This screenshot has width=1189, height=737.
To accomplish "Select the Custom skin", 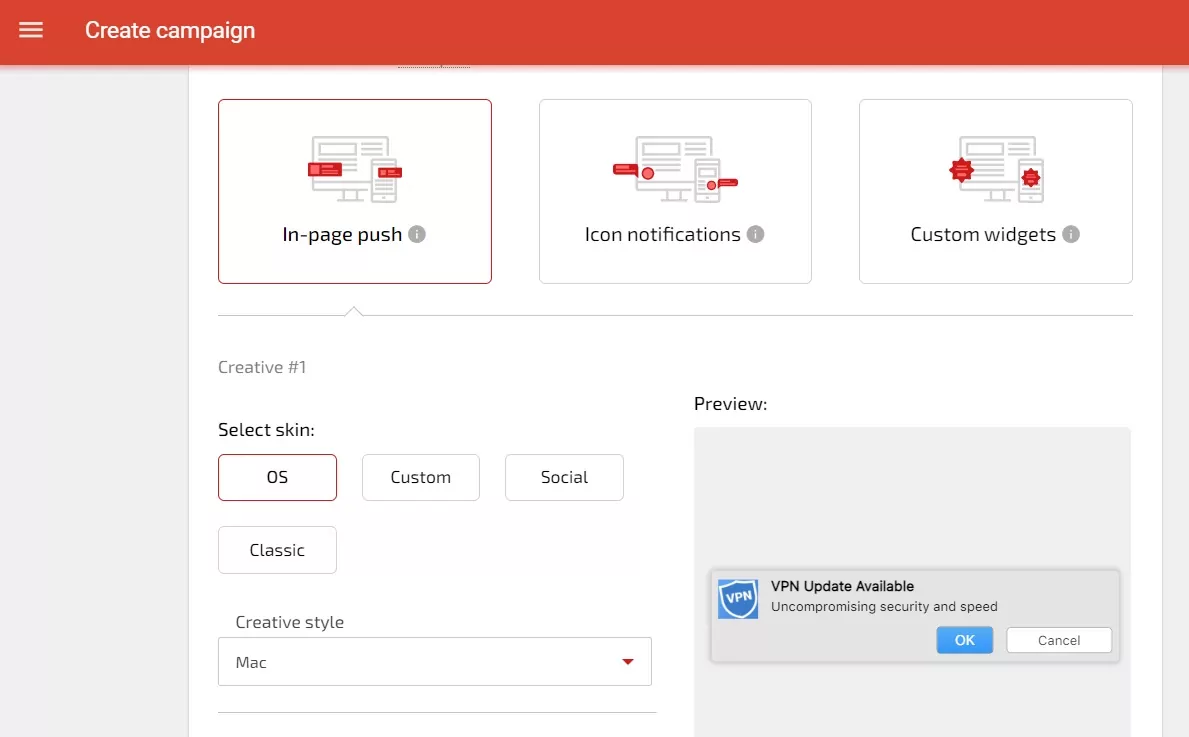I will 420,477.
